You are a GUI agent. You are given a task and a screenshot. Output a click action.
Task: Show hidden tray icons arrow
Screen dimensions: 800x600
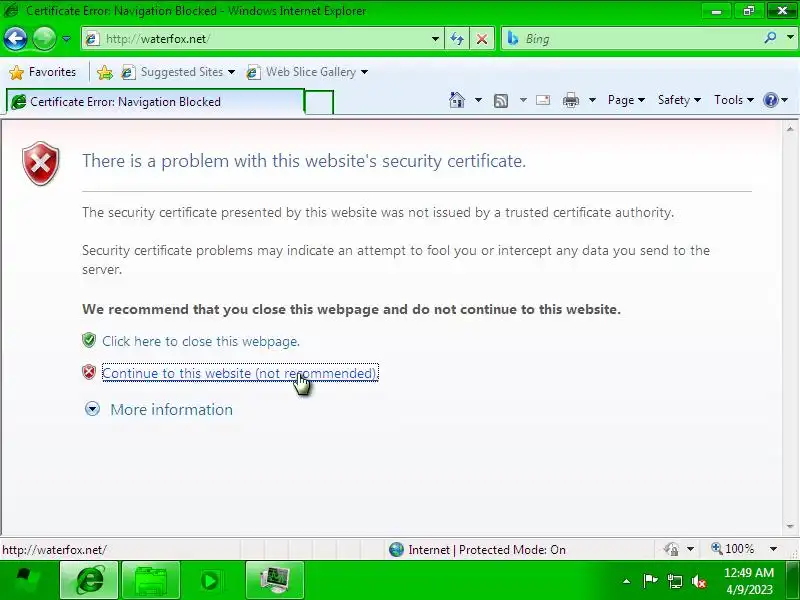627,581
